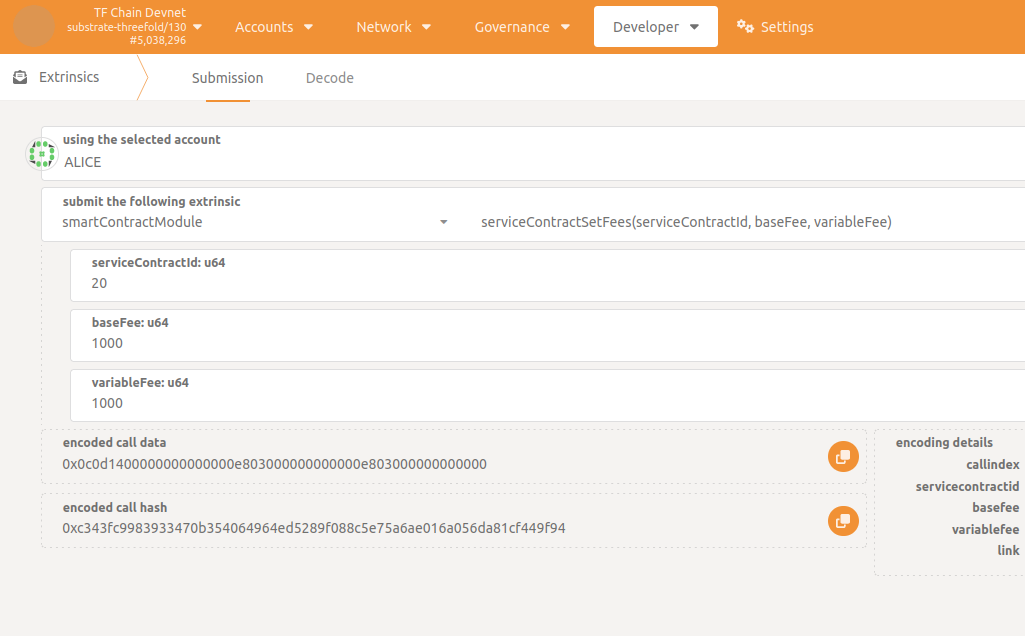Open Settings via the gears icon
The width and height of the screenshot is (1025, 636).
(x=745, y=27)
